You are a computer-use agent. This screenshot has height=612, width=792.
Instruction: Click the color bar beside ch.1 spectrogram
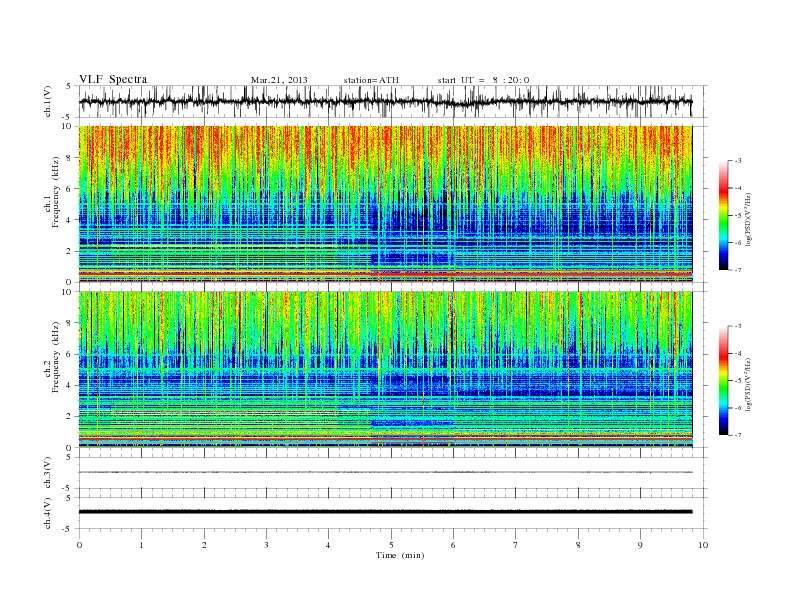pos(723,216)
